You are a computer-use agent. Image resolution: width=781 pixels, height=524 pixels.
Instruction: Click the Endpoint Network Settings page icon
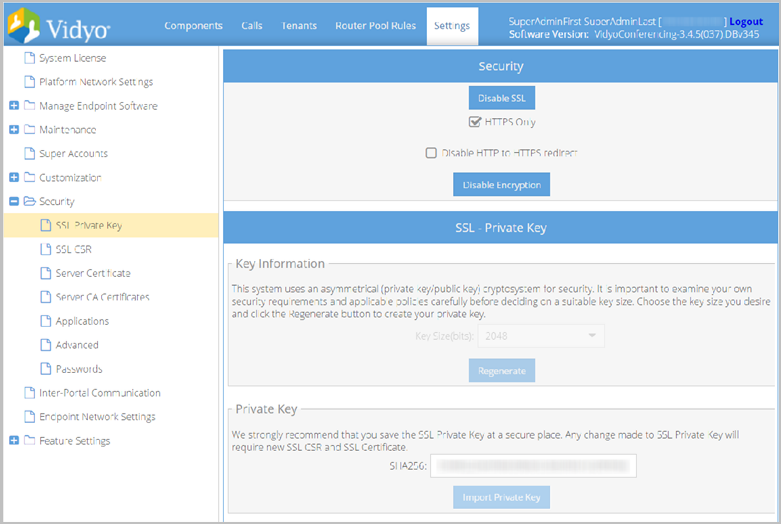tap(30, 416)
